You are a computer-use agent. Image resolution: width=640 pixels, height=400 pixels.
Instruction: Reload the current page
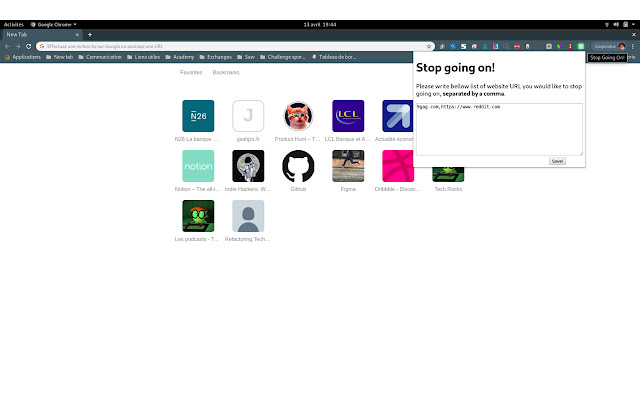click(29, 47)
